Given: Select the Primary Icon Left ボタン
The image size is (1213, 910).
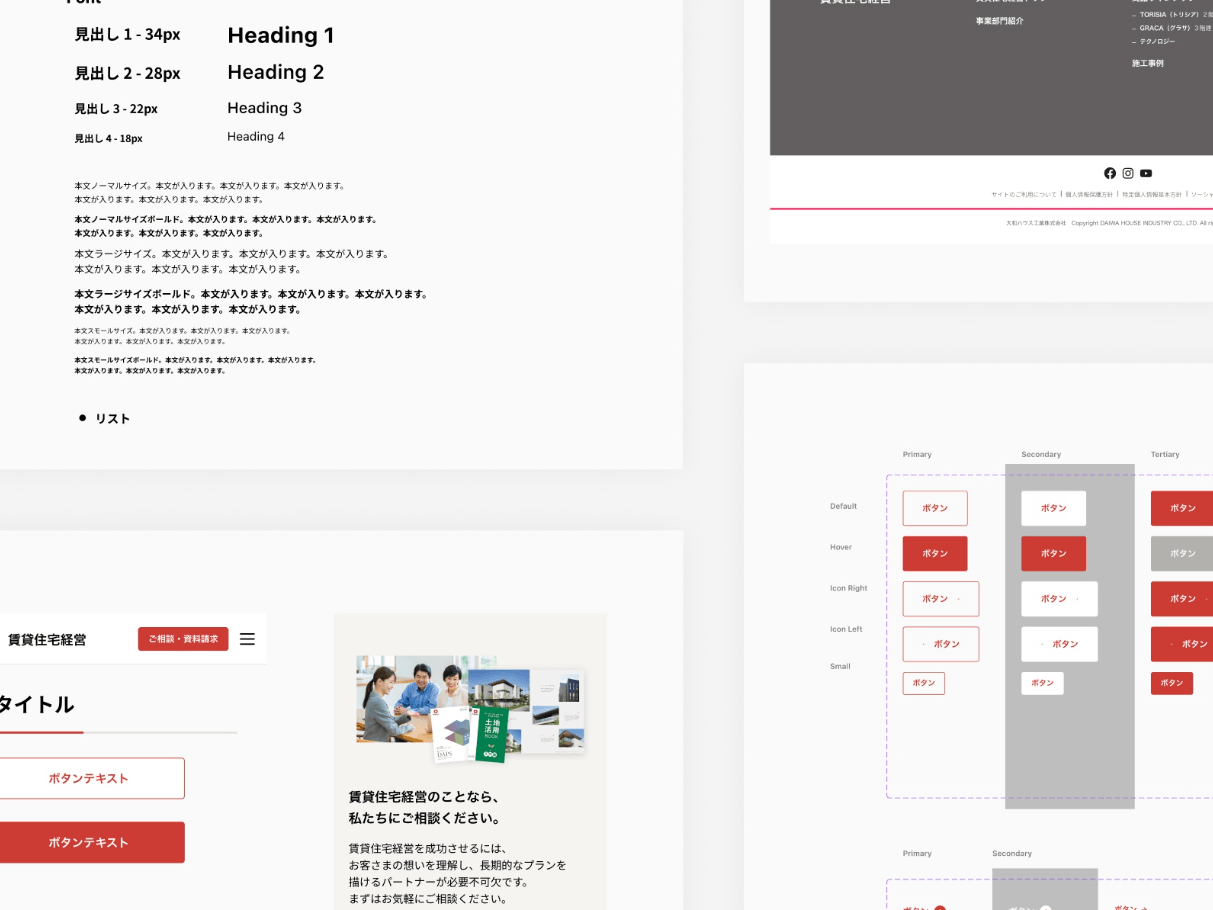Looking at the screenshot, I should coord(941,644).
